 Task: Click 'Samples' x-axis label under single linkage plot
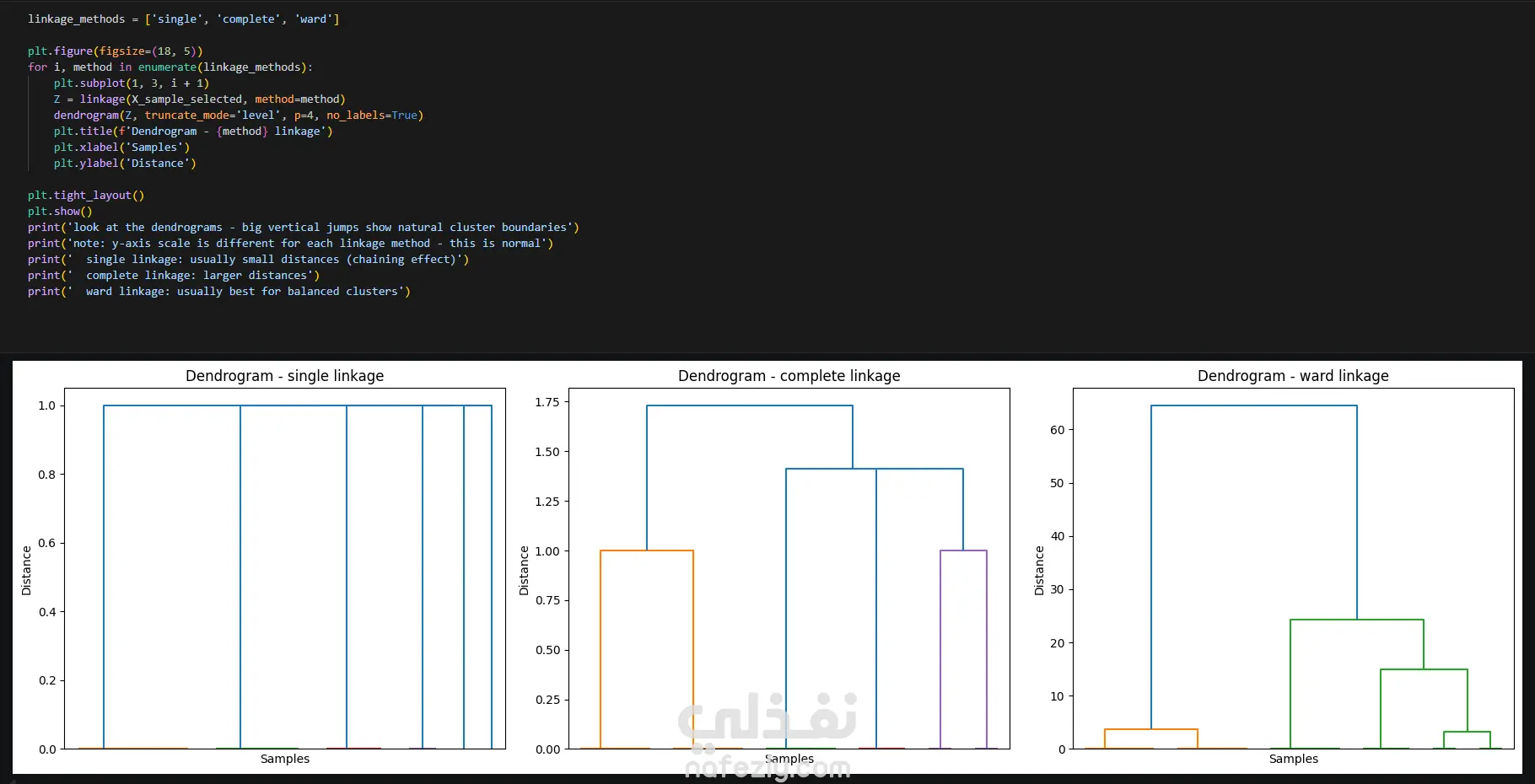[x=284, y=759]
